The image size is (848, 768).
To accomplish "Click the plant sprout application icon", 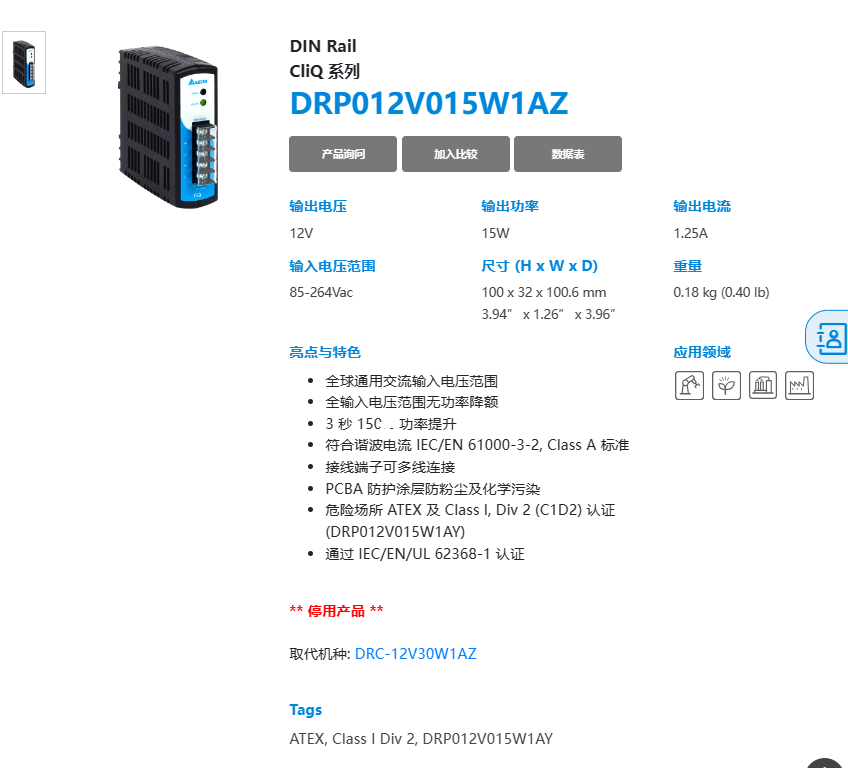I will 726,386.
